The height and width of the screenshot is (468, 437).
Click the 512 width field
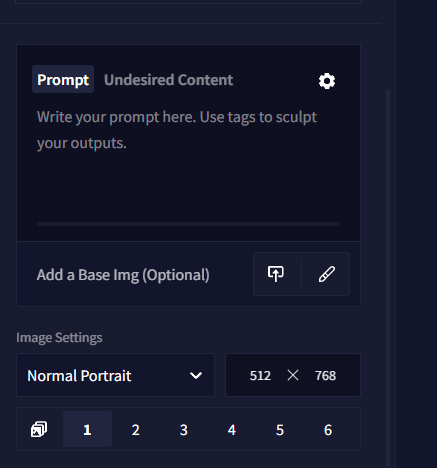coord(260,376)
